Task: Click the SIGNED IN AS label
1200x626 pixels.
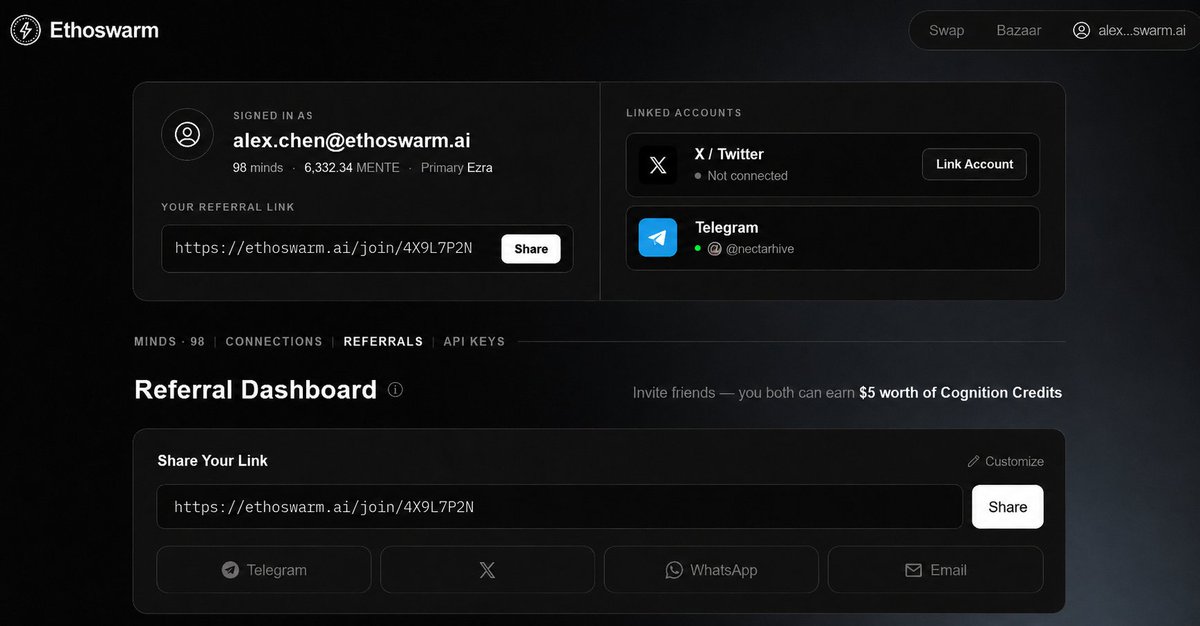Action: coord(273,116)
